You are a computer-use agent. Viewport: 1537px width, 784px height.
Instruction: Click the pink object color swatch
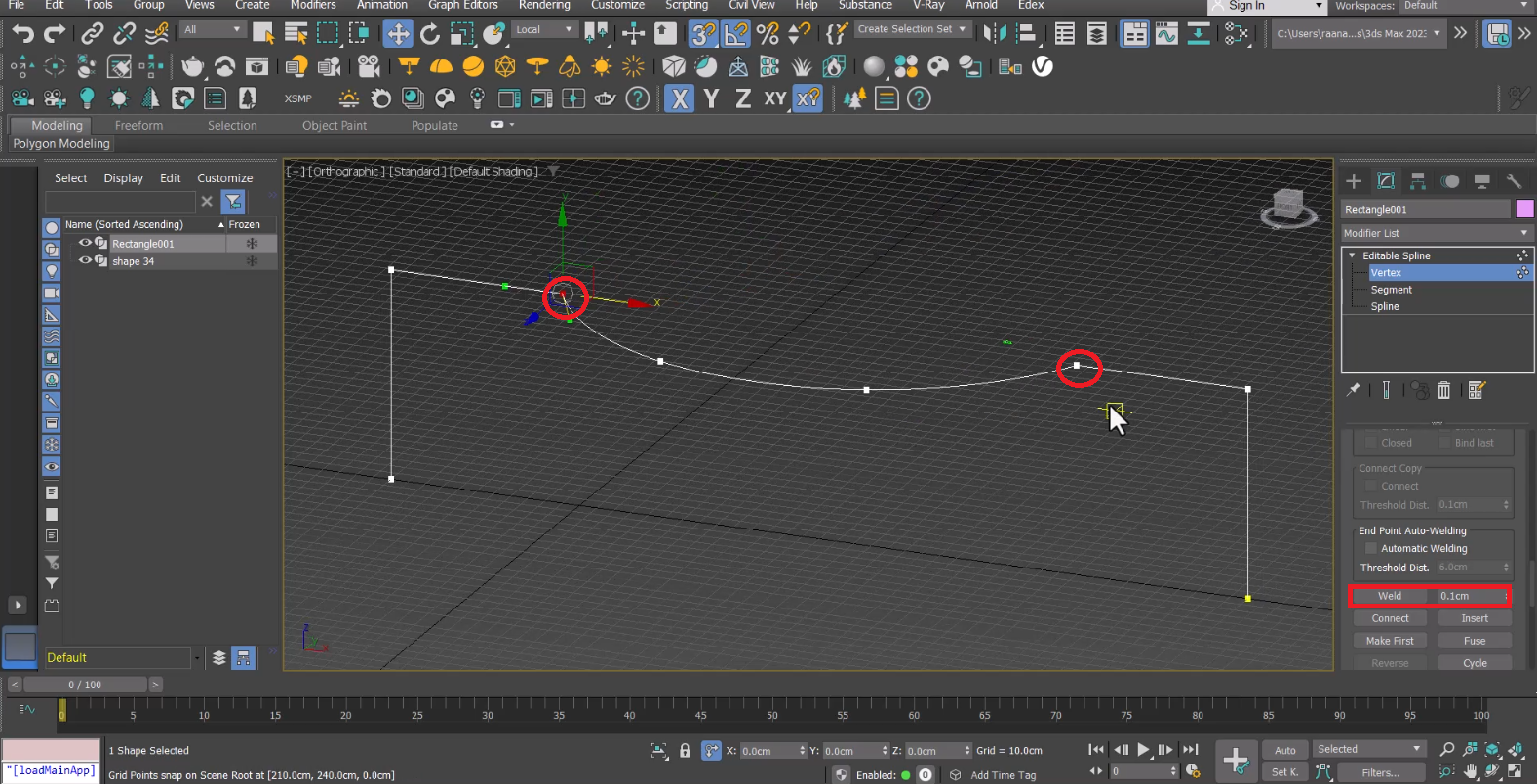[x=1524, y=209]
